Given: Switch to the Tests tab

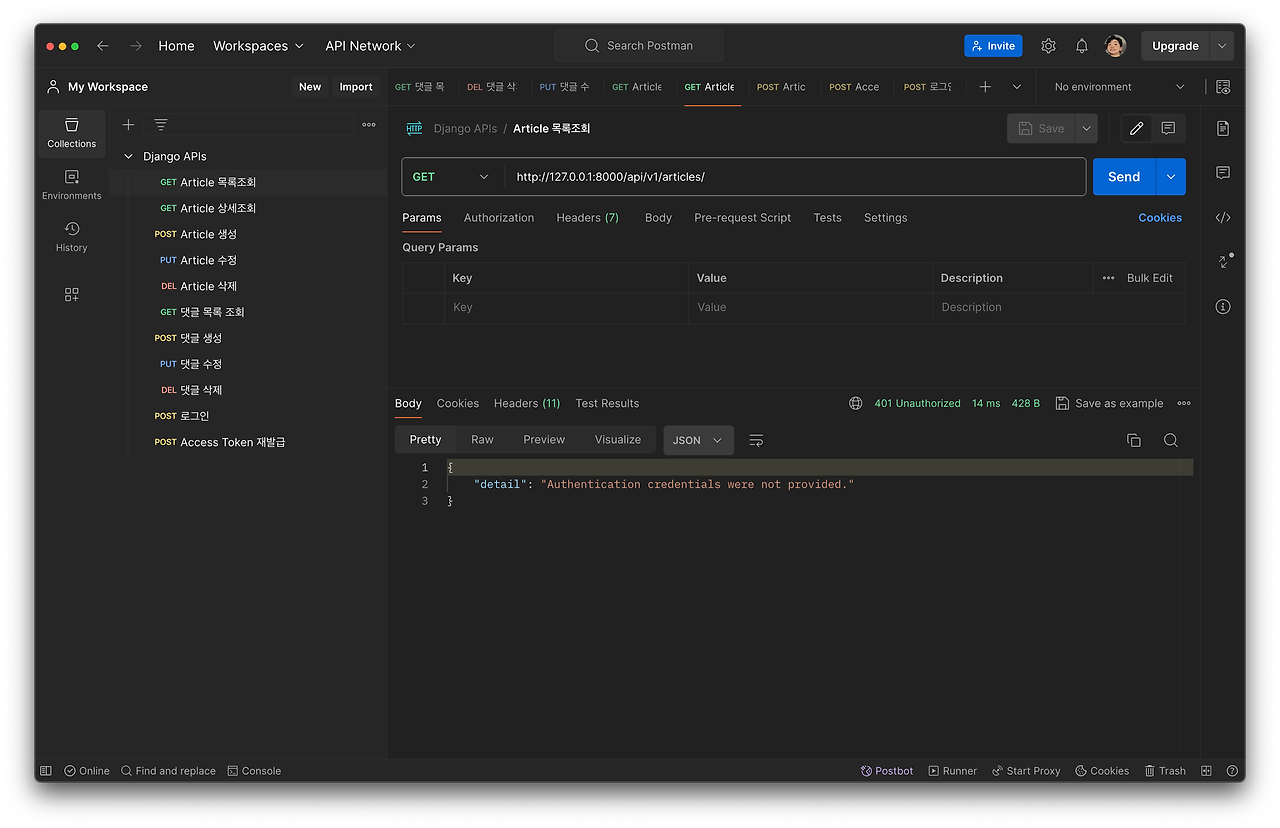Looking at the screenshot, I should [x=827, y=218].
